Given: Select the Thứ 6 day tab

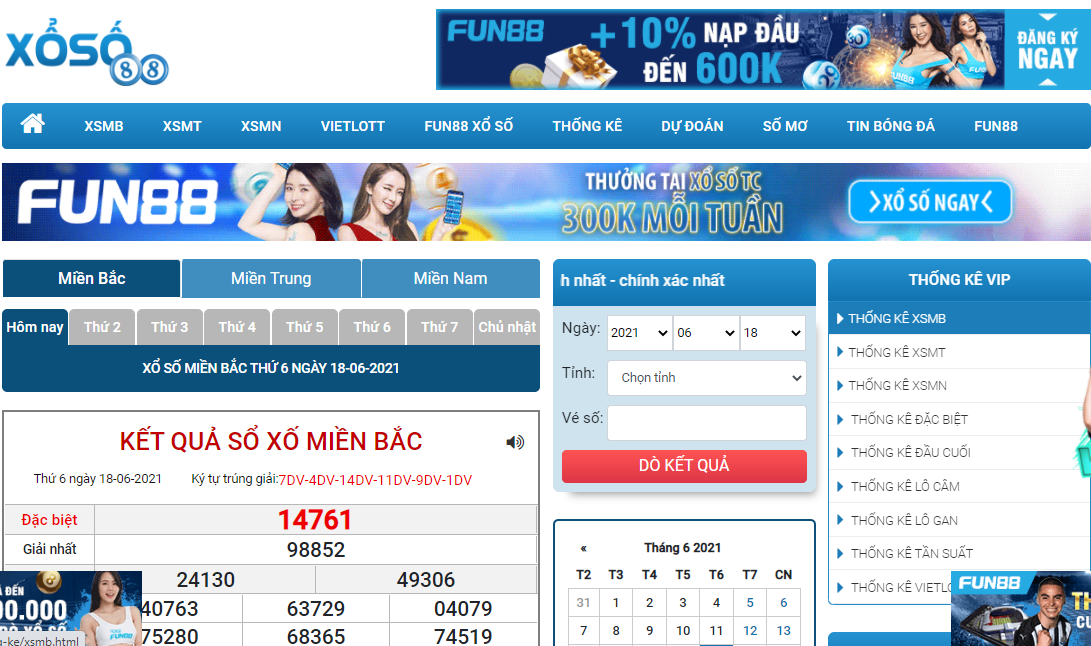Looking at the screenshot, I should click(372, 327).
